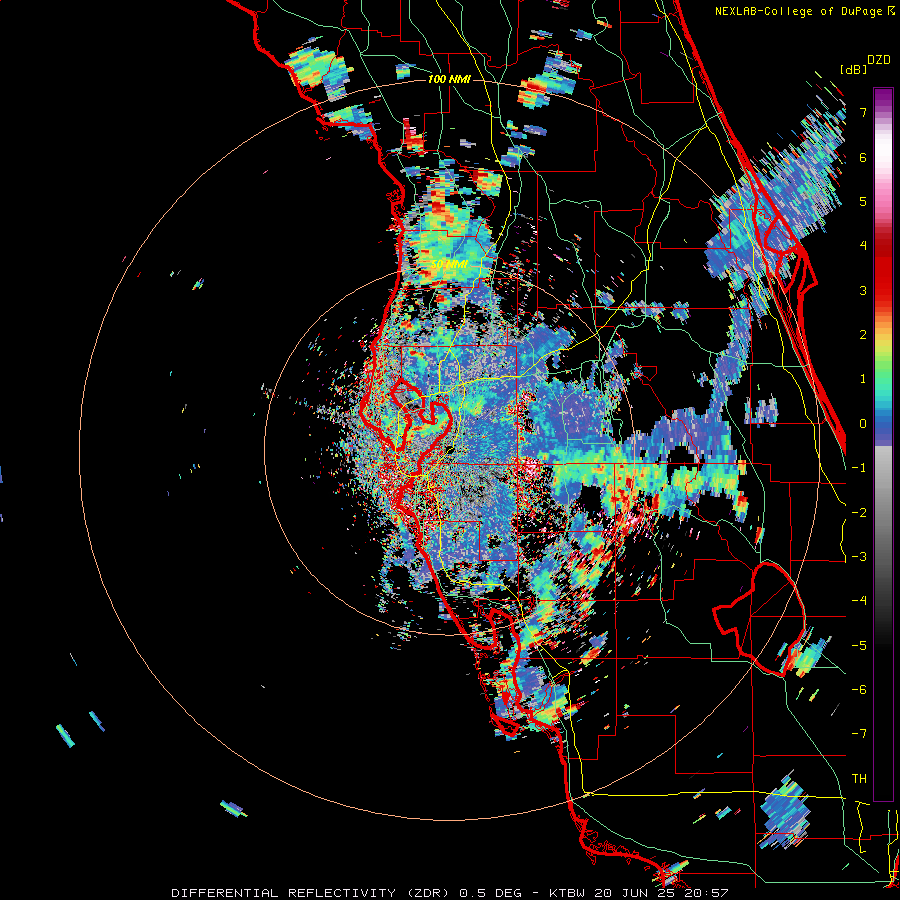Click the 20:57 timestamp text
900x900 pixels.
(x=705, y=893)
